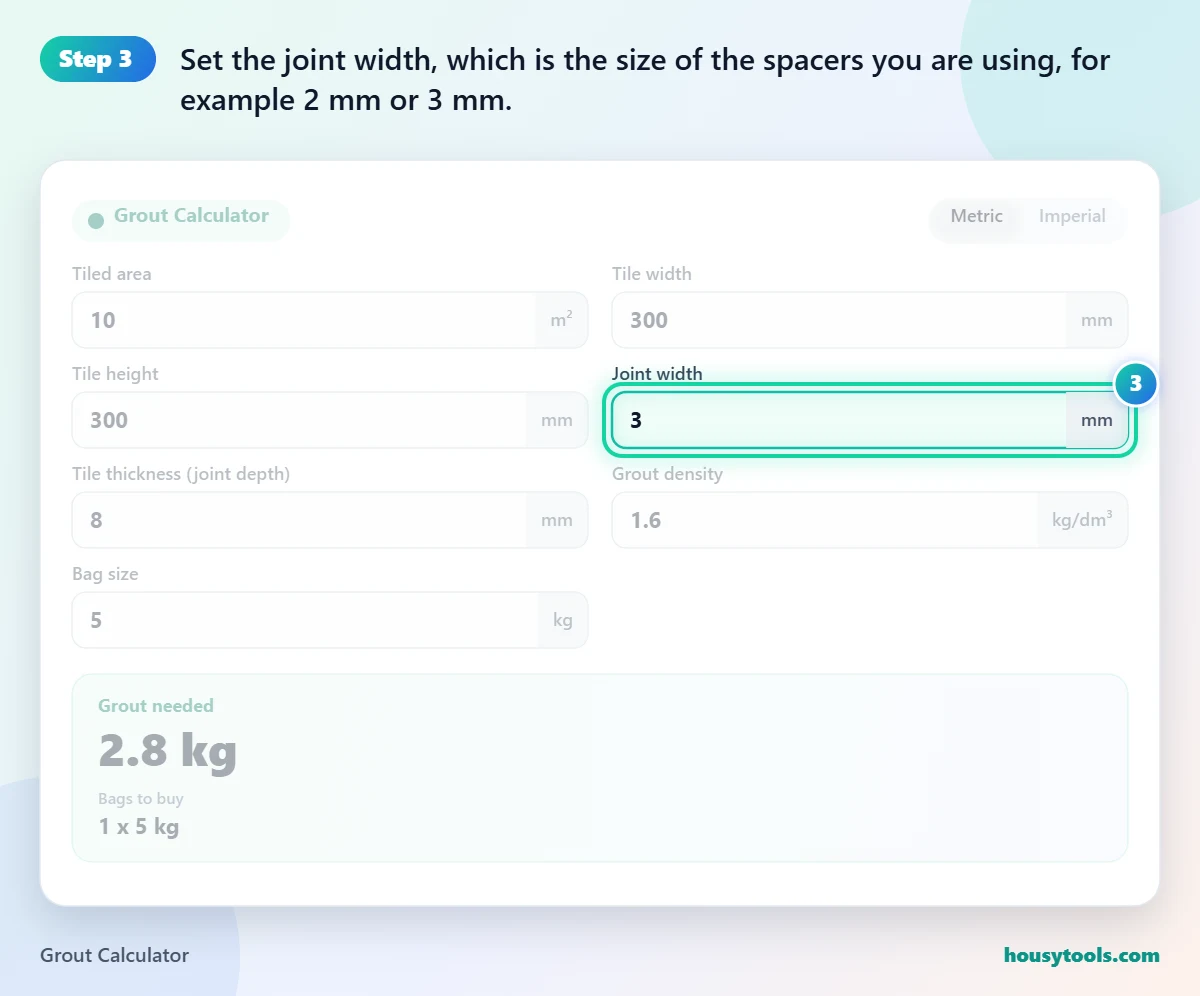Click the Grout needed label
This screenshot has width=1200, height=996.
coord(156,706)
